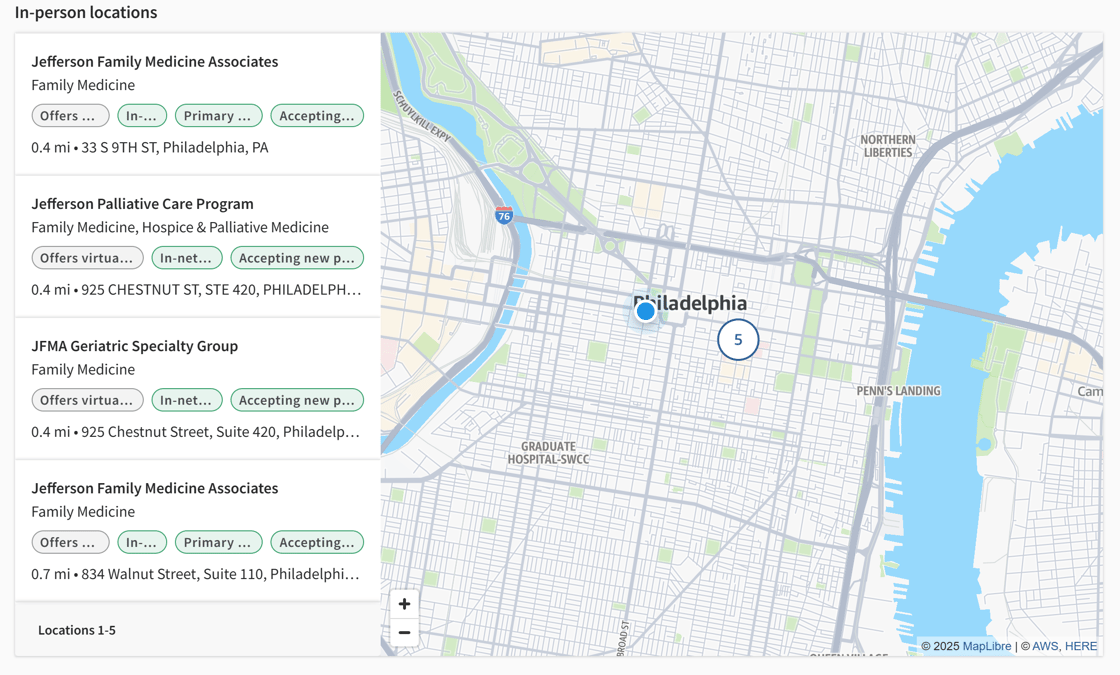Click 'Offers virtua...' tag on Palliative Care card
This screenshot has width=1120, height=675.
pyautogui.click(x=87, y=258)
